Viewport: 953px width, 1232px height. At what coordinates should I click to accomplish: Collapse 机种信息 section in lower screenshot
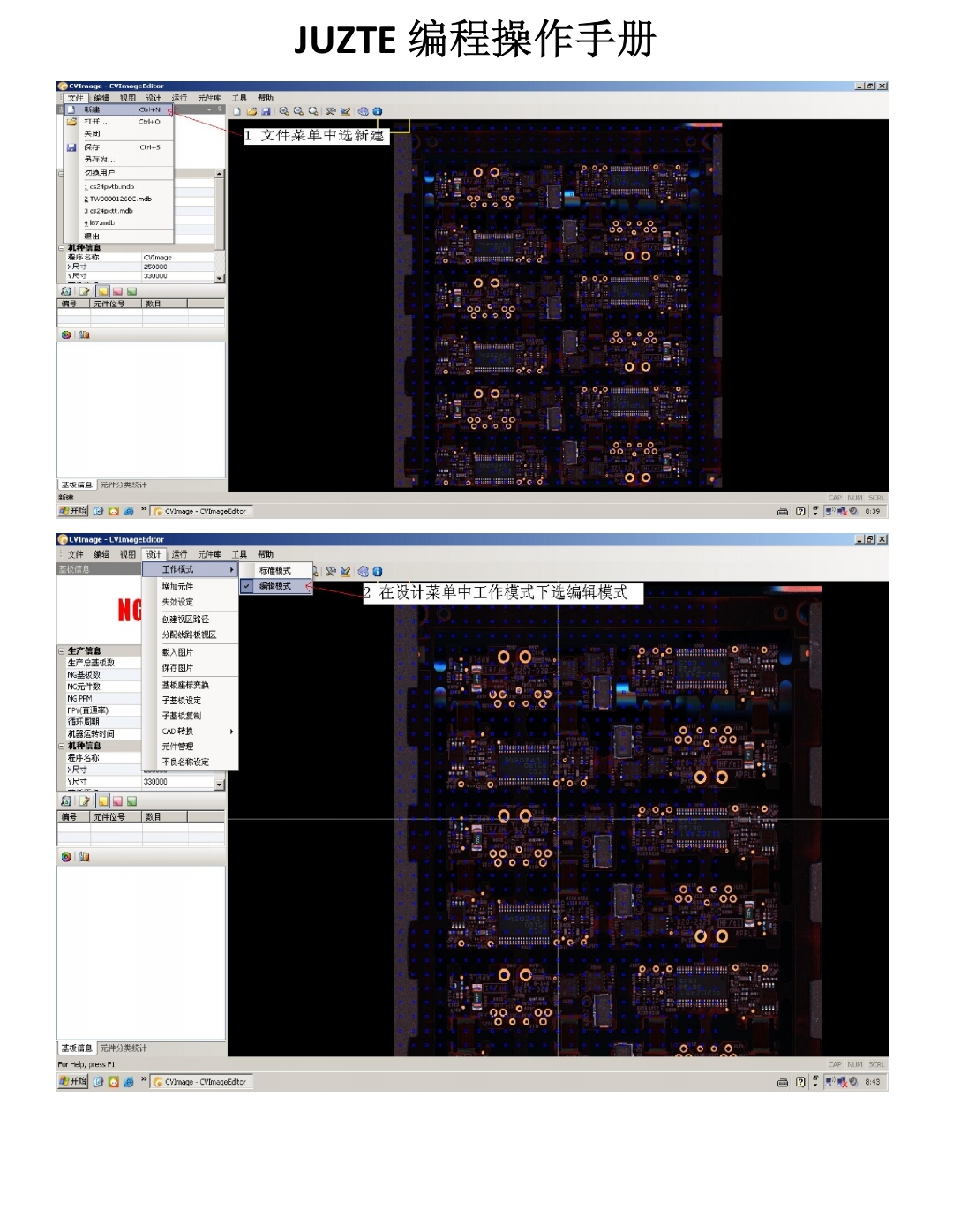(62, 747)
